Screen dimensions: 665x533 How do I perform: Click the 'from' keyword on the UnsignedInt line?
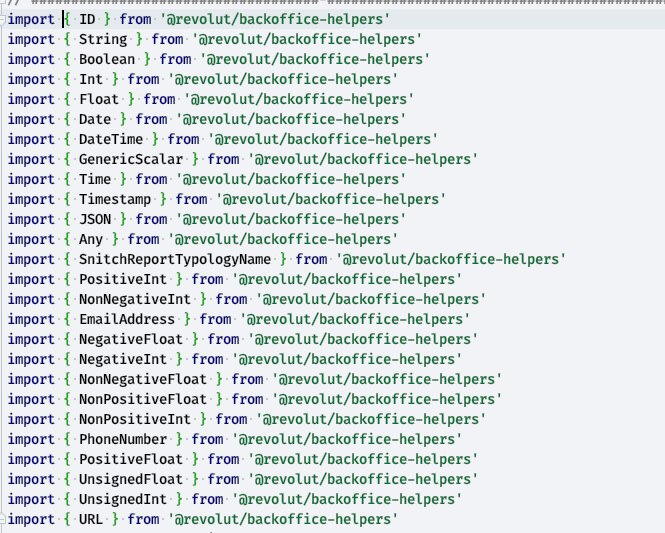(x=207, y=499)
